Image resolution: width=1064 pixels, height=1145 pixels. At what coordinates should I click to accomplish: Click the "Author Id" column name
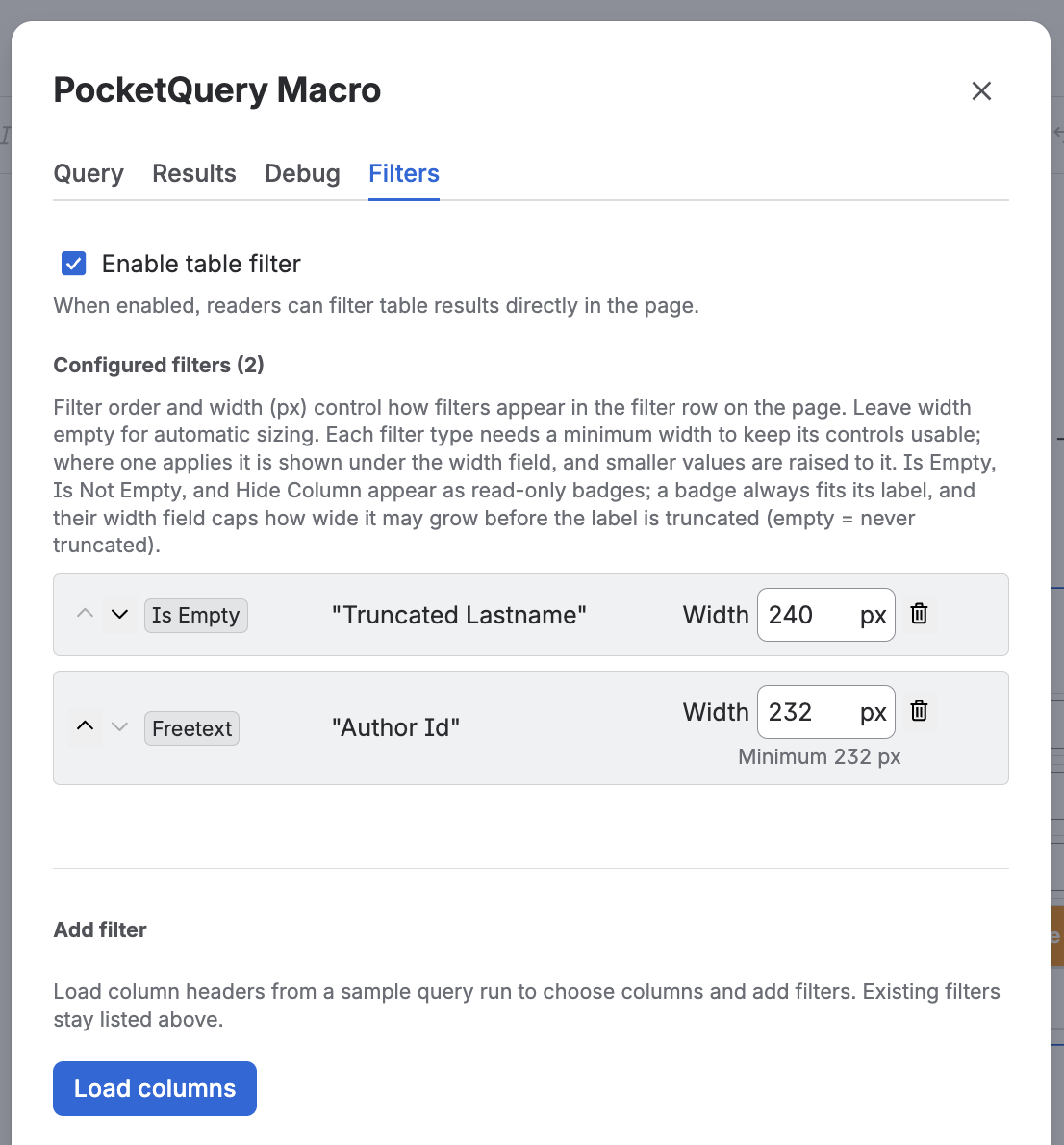[395, 727]
